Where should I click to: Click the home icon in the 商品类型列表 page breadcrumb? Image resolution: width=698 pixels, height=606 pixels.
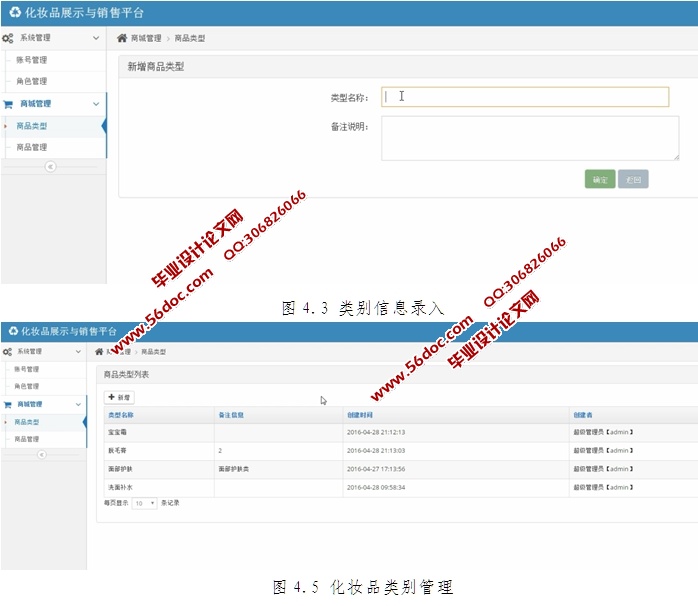pos(99,352)
